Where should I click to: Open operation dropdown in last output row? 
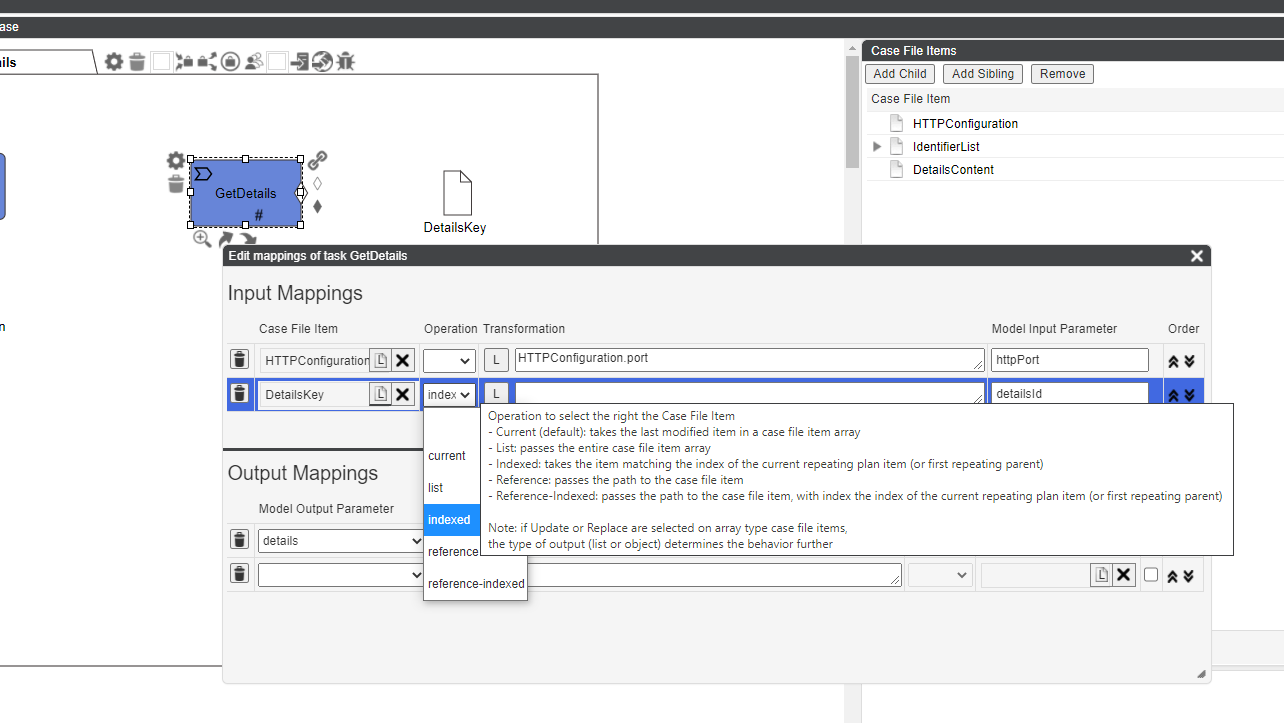(940, 575)
